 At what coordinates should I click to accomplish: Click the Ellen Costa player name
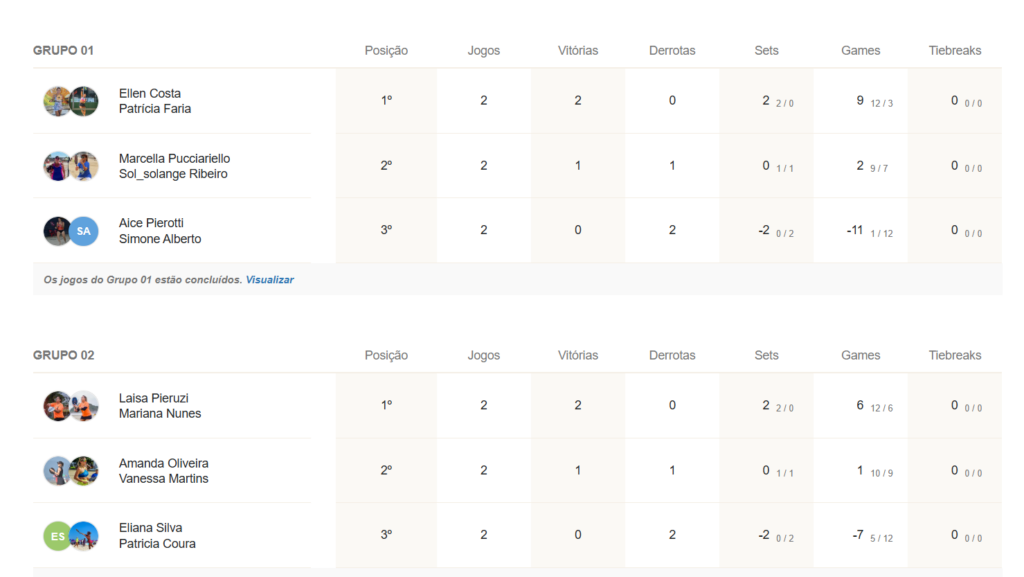[x=150, y=93]
